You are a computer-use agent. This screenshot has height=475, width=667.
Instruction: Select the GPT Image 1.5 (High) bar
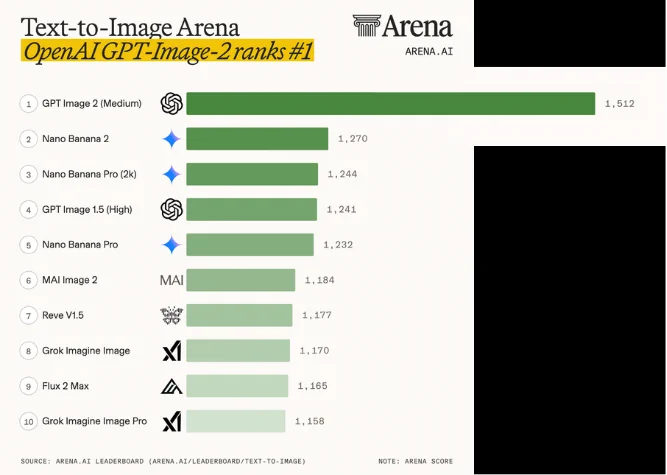point(251,209)
